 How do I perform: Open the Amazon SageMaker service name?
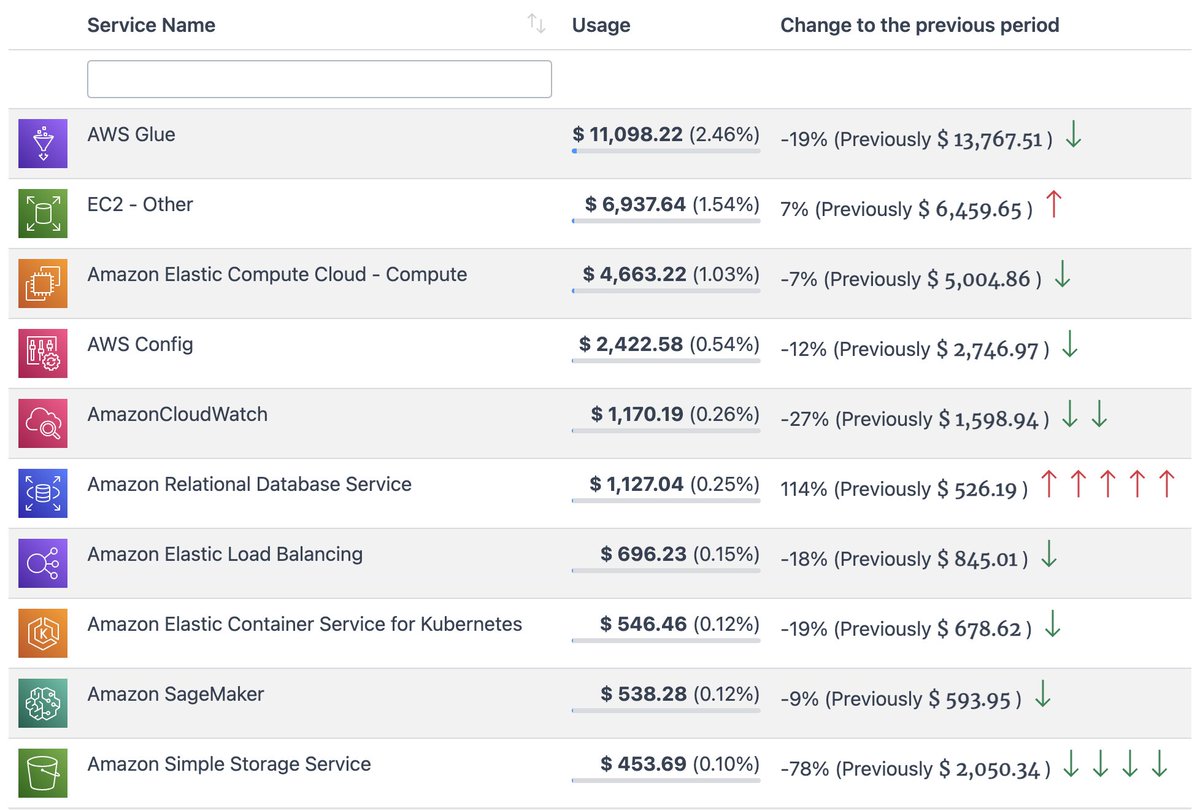(x=176, y=694)
